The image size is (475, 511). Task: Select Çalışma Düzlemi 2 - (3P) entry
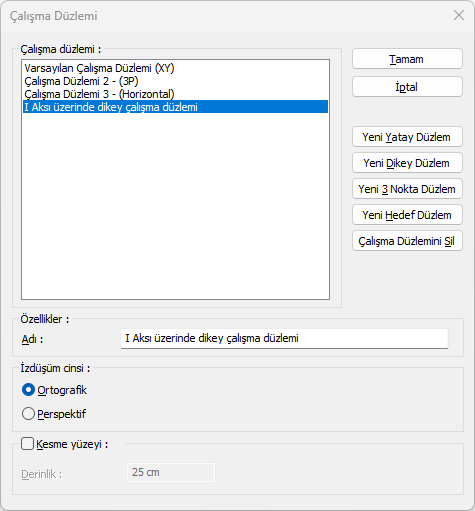click(81, 81)
